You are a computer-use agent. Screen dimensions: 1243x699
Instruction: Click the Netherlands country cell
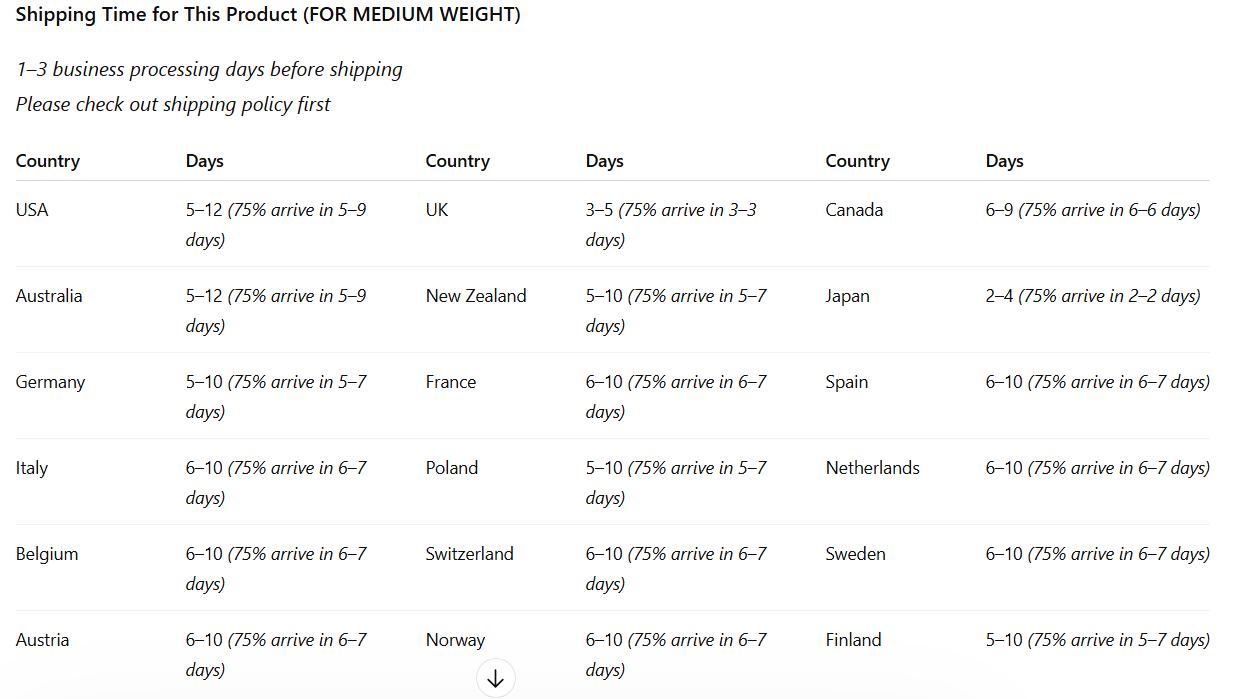tap(872, 468)
